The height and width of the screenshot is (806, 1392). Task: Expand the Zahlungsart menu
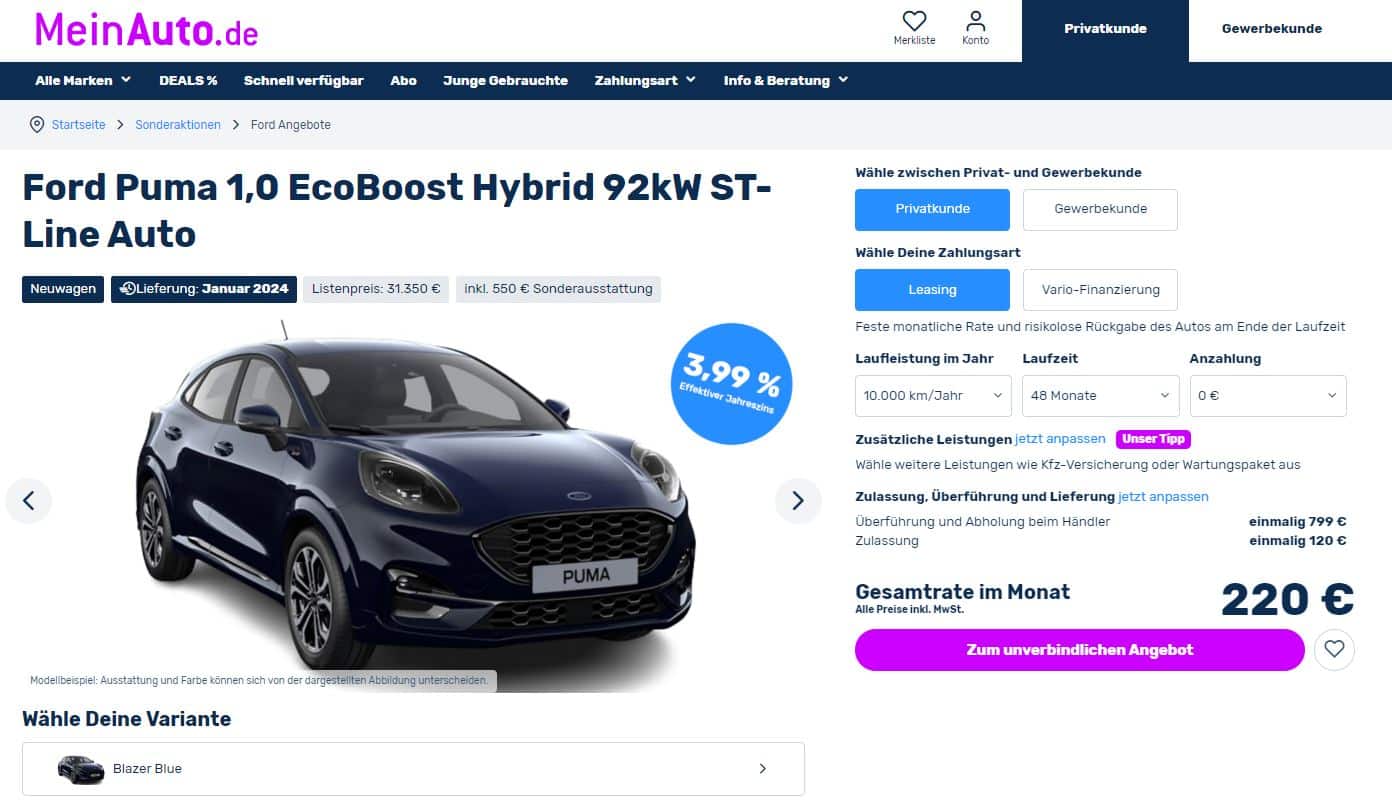coord(645,81)
